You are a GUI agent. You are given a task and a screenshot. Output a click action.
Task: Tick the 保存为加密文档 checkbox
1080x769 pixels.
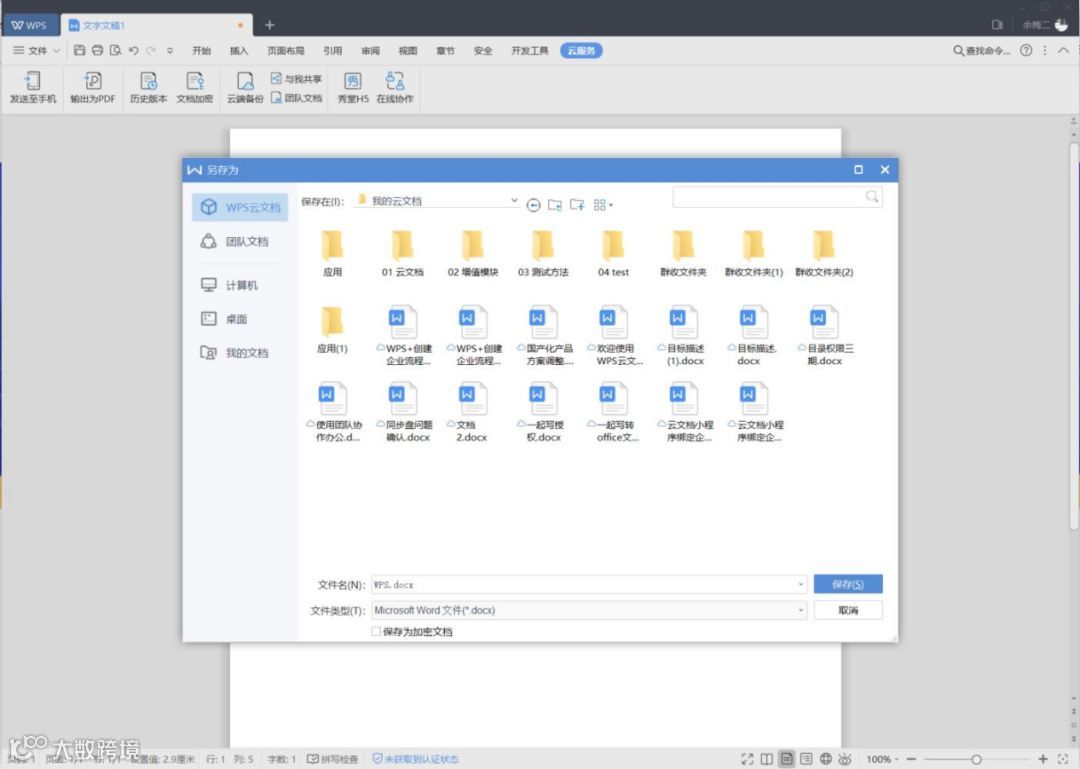pyautogui.click(x=376, y=631)
